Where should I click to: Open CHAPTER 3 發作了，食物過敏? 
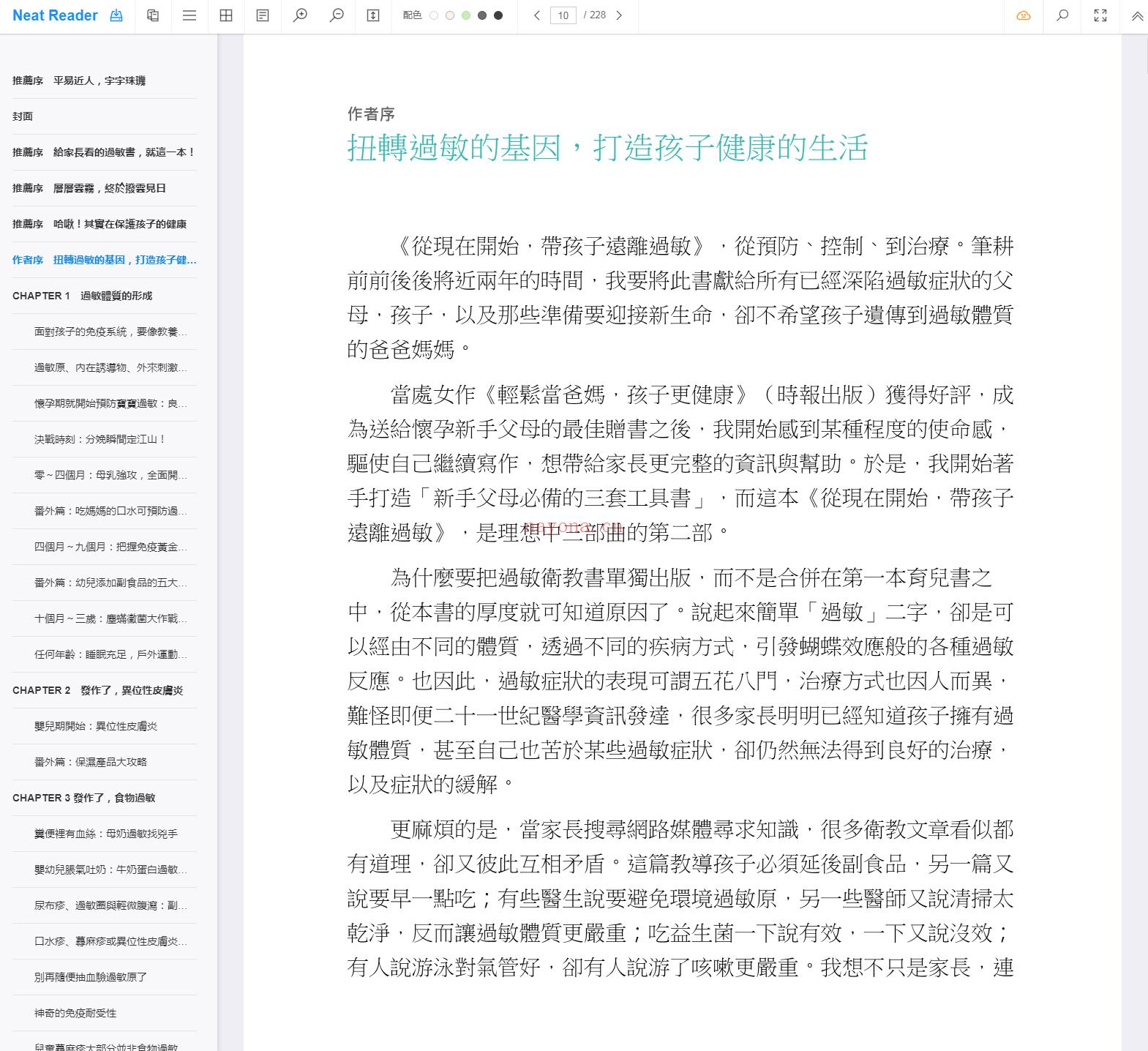pos(104,798)
